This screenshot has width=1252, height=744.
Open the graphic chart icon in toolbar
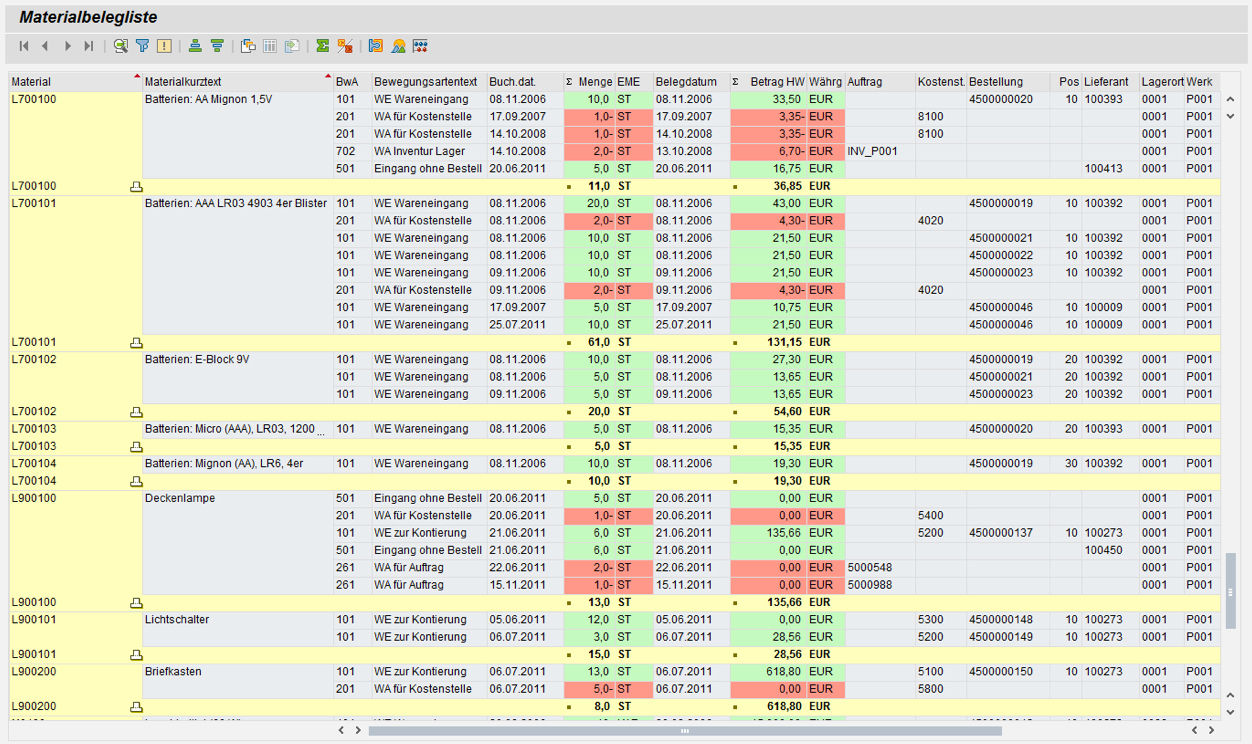click(x=398, y=46)
